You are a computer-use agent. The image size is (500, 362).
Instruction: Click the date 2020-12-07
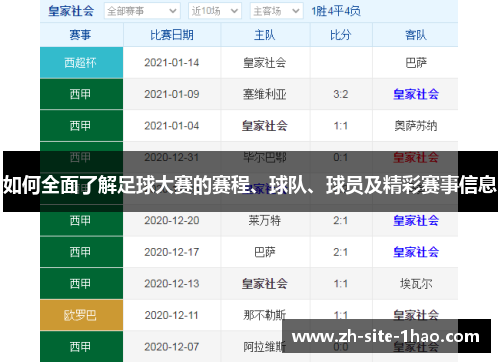click(x=172, y=347)
